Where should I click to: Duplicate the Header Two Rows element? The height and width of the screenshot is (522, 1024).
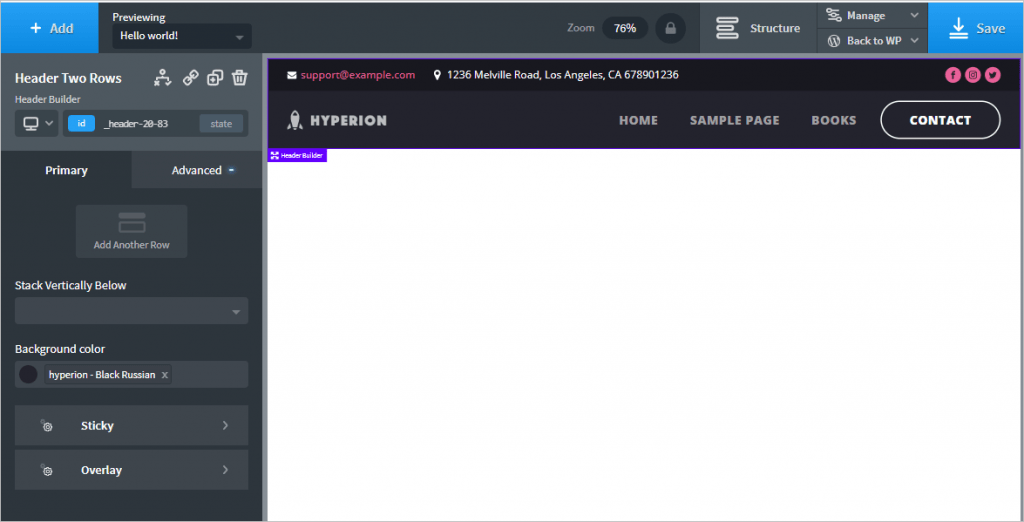point(215,78)
